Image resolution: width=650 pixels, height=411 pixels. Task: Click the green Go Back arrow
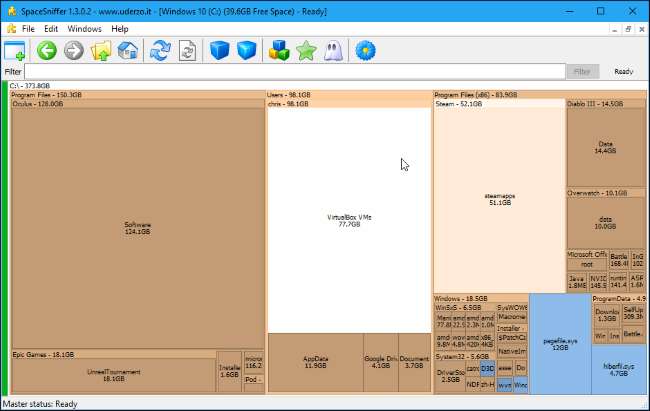point(46,51)
